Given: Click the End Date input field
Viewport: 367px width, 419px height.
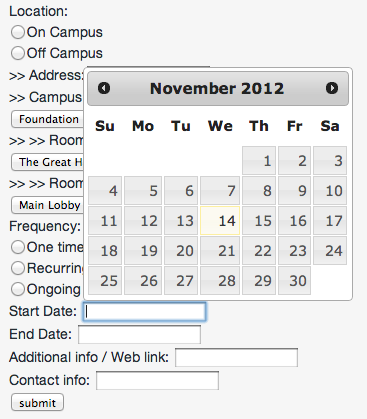Looking at the screenshot, I should click(139, 334).
